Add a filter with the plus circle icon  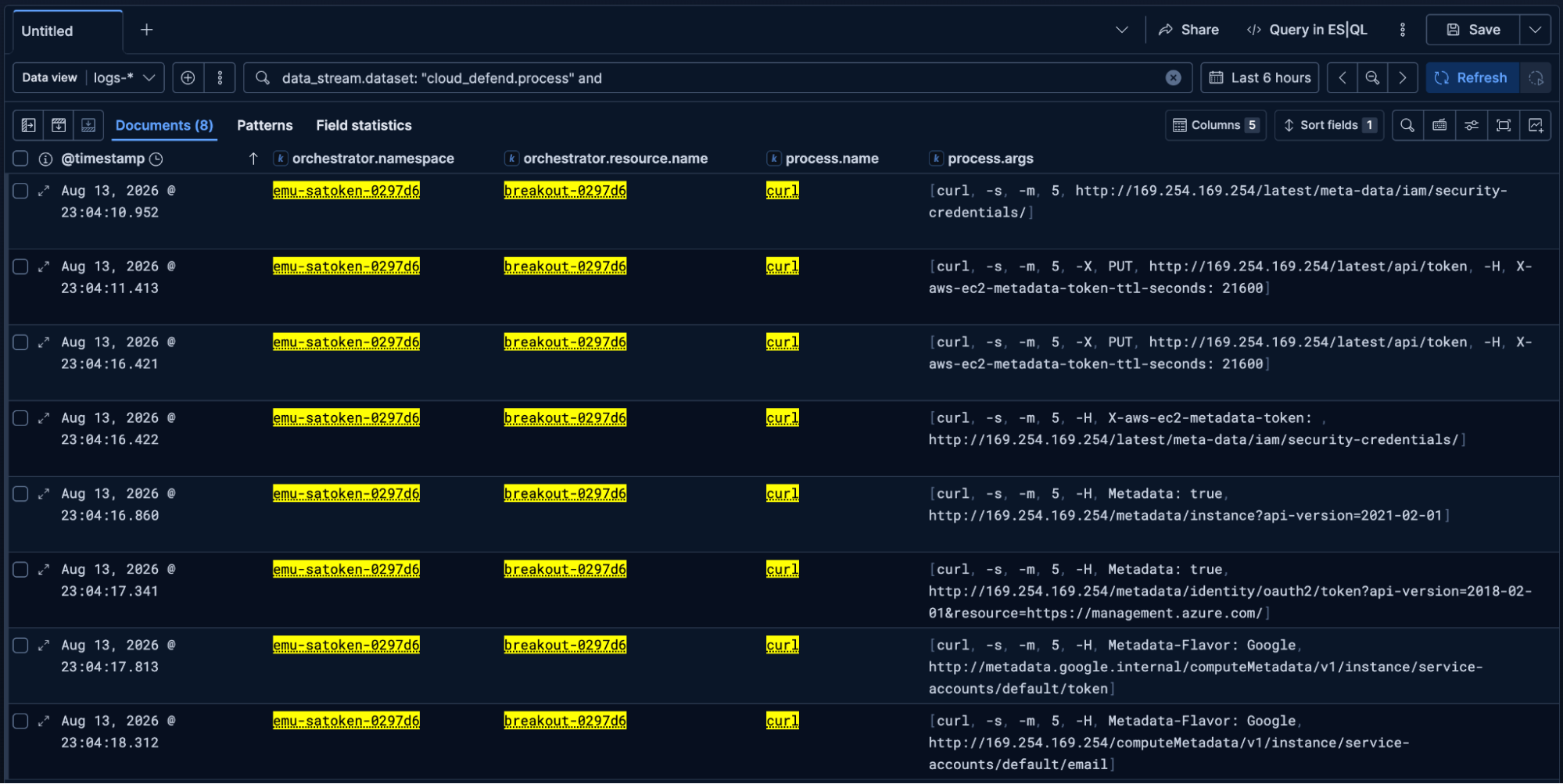point(188,77)
